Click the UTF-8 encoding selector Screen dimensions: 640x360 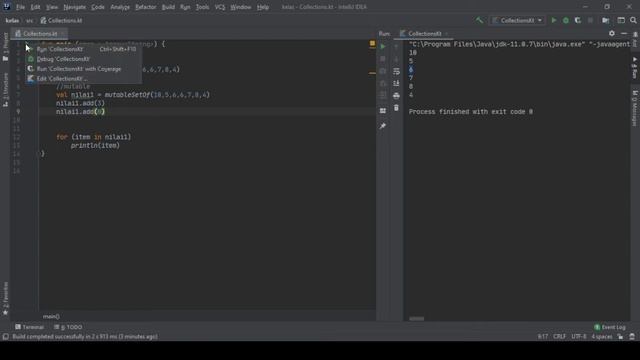point(579,337)
